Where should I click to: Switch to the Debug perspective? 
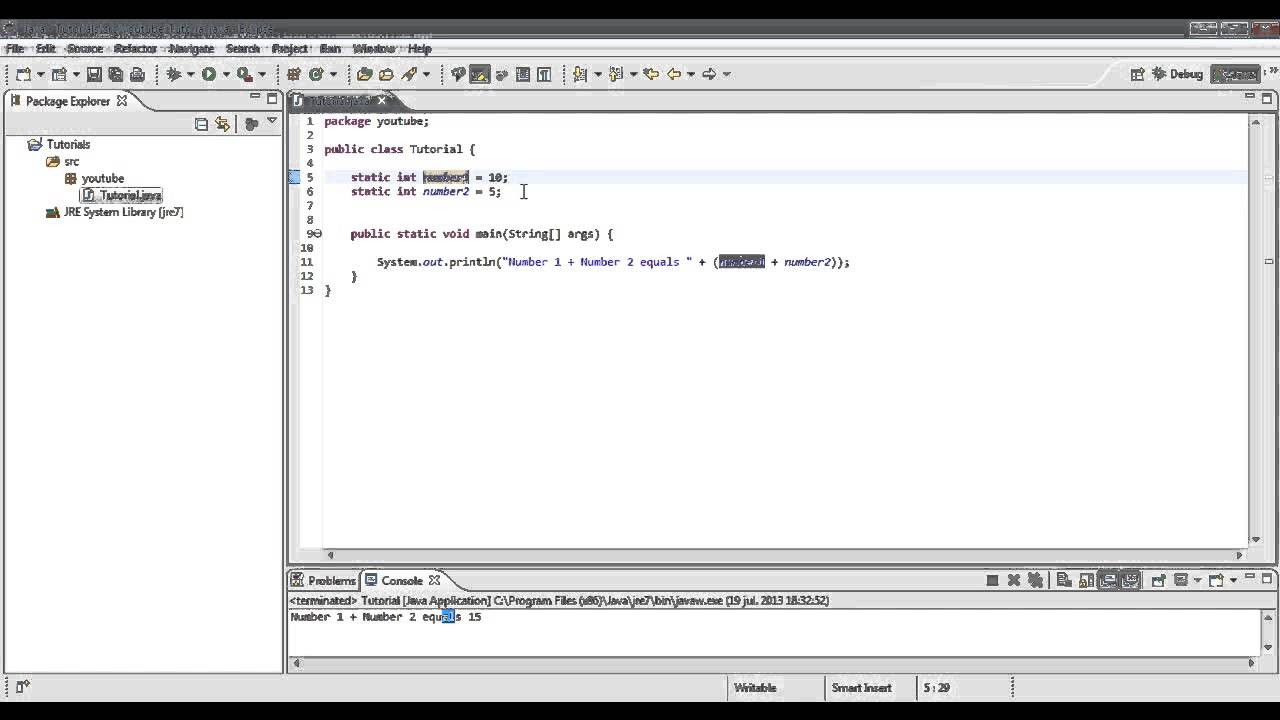coord(1177,74)
